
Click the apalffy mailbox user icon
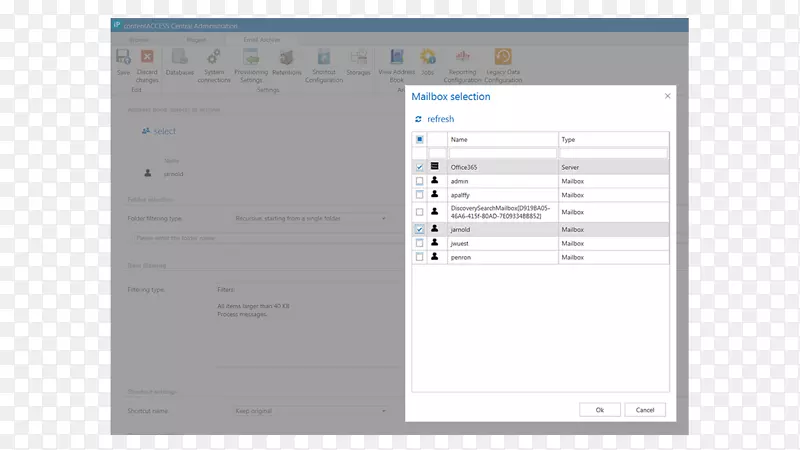[x=435, y=194]
